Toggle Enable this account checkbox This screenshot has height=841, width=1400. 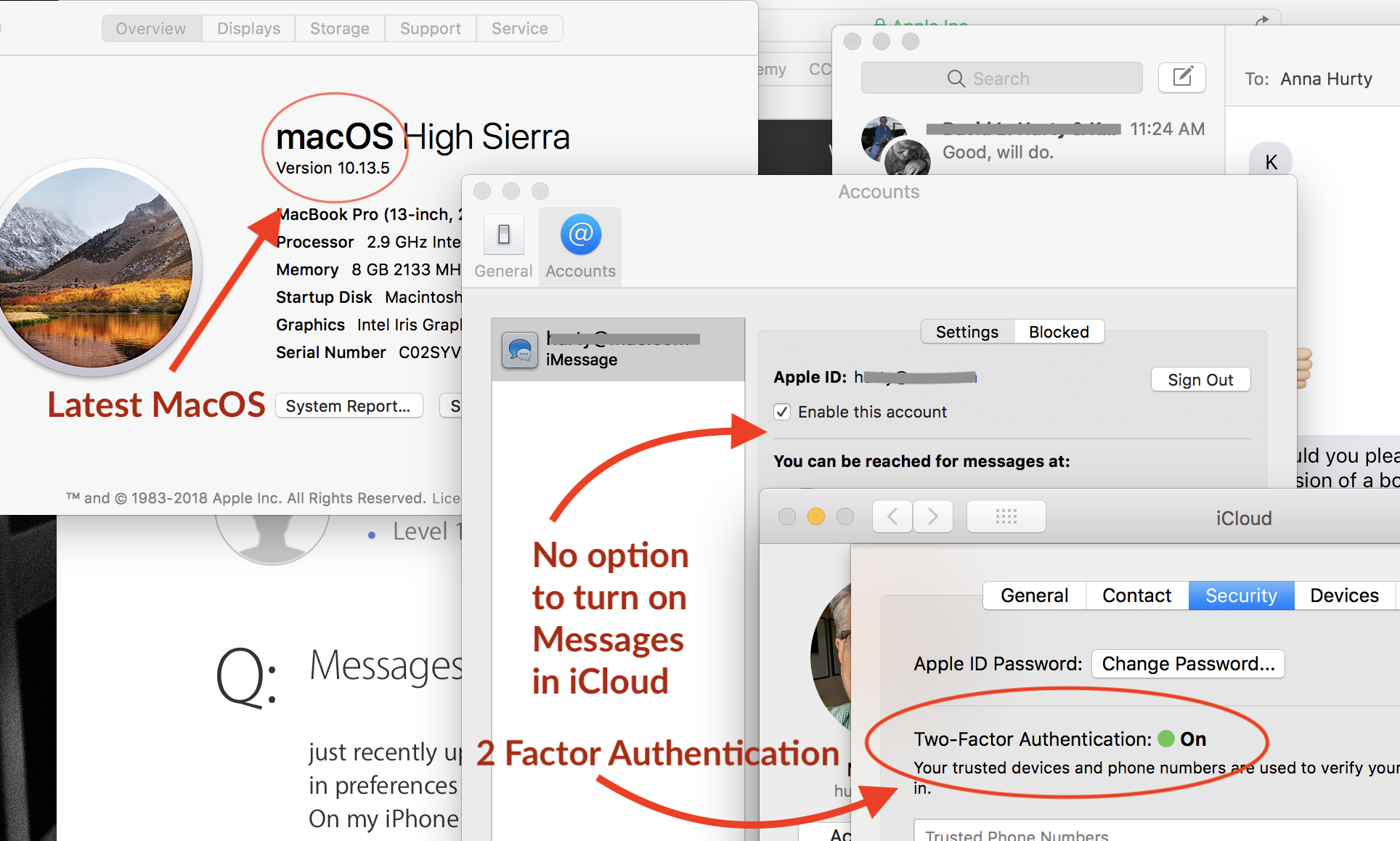pyautogui.click(x=782, y=412)
